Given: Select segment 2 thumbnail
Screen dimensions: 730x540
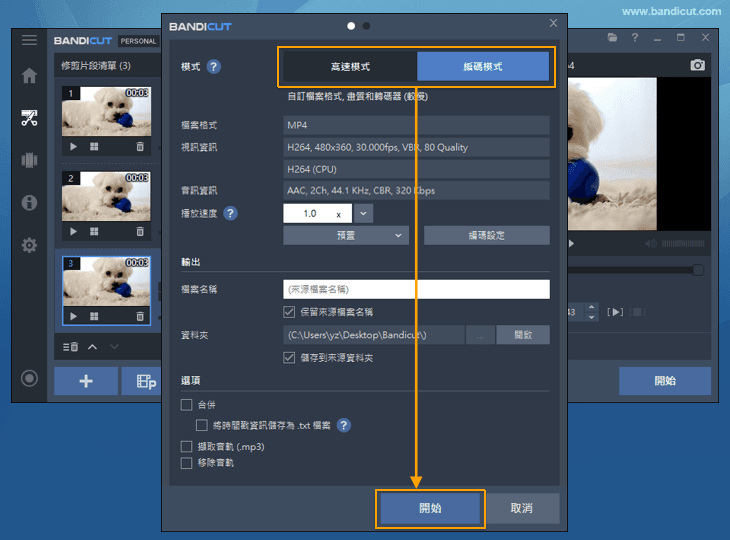Looking at the screenshot, I should pos(107,196).
